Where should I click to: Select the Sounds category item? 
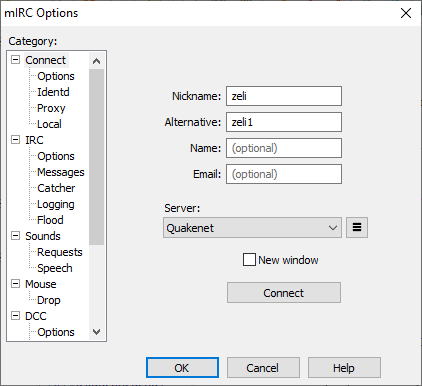click(43, 236)
